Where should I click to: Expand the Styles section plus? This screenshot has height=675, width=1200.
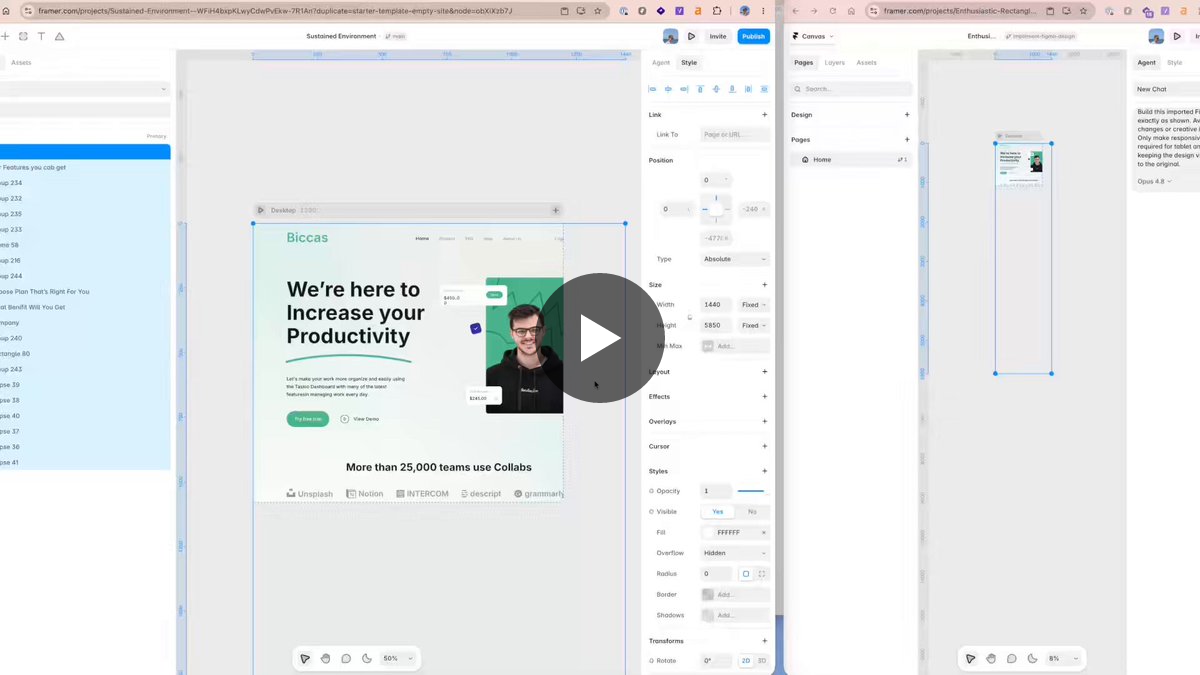(765, 471)
